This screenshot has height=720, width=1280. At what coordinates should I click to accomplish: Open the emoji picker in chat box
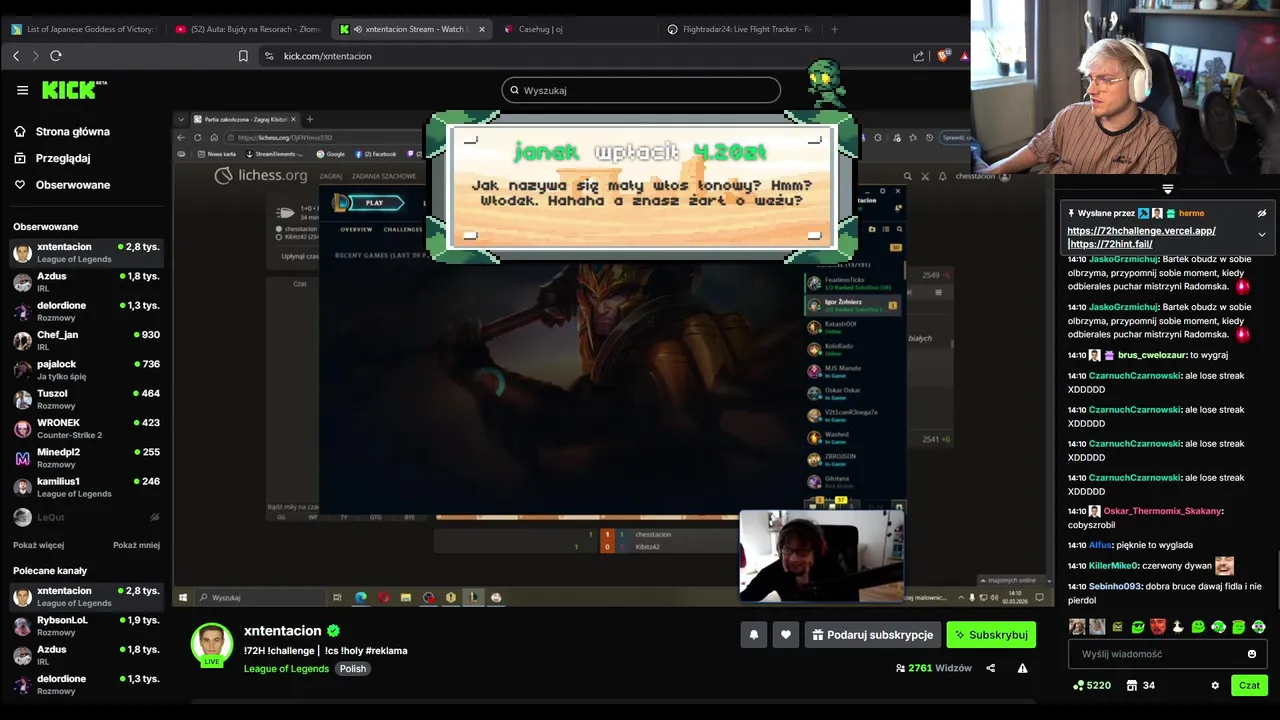1252,654
